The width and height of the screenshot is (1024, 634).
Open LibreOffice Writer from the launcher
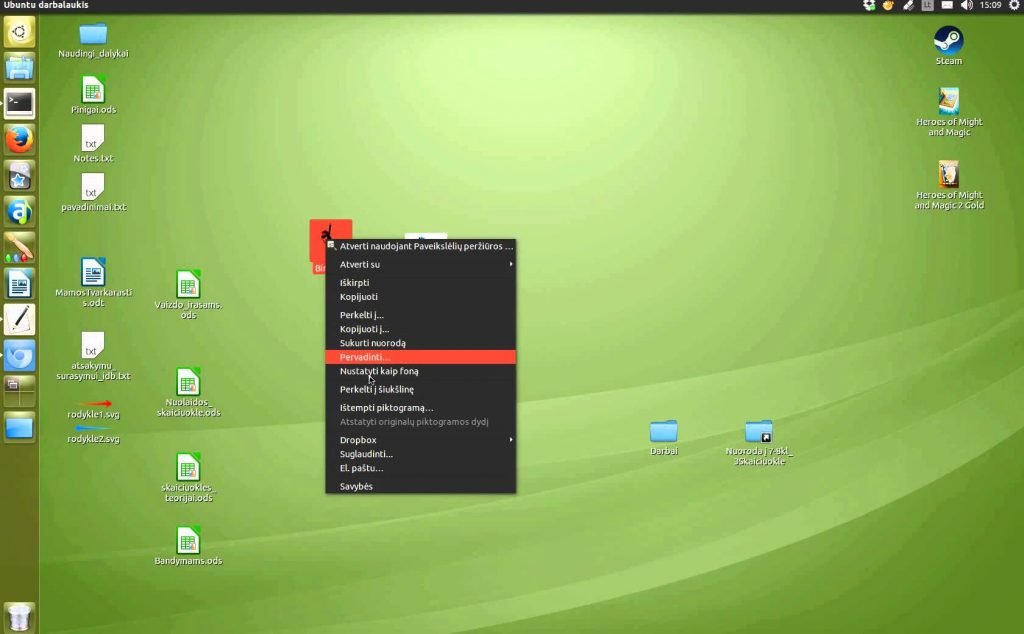pos(20,283)
